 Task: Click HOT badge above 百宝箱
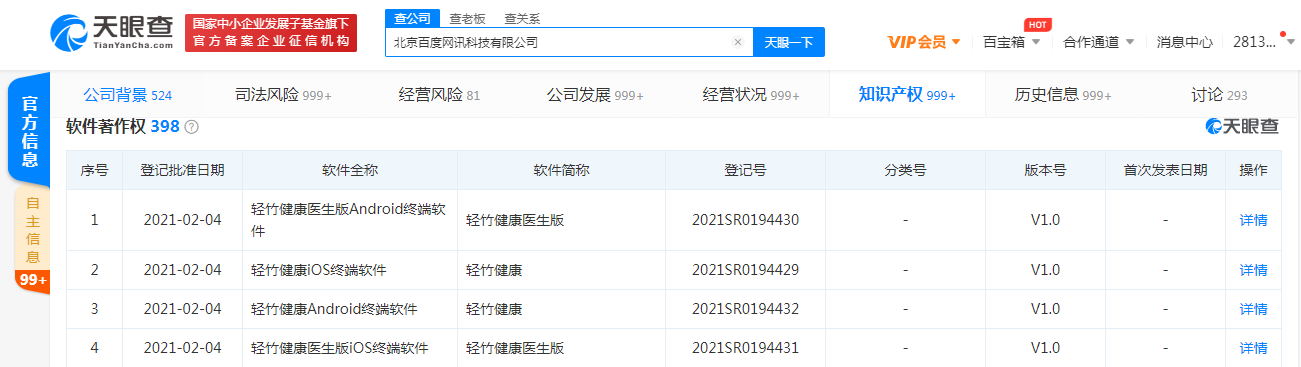tap(1038, 24)
